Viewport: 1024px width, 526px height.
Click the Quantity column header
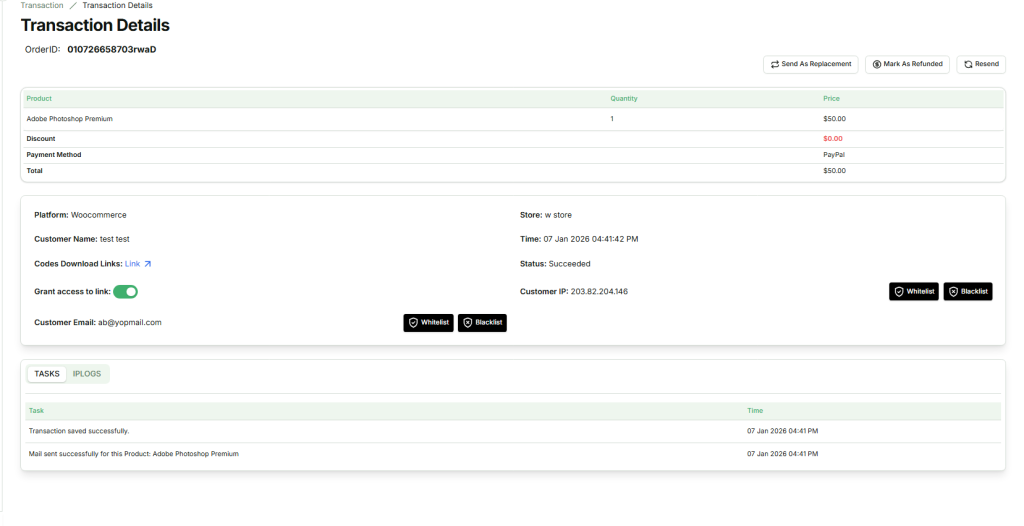point(624,99)
